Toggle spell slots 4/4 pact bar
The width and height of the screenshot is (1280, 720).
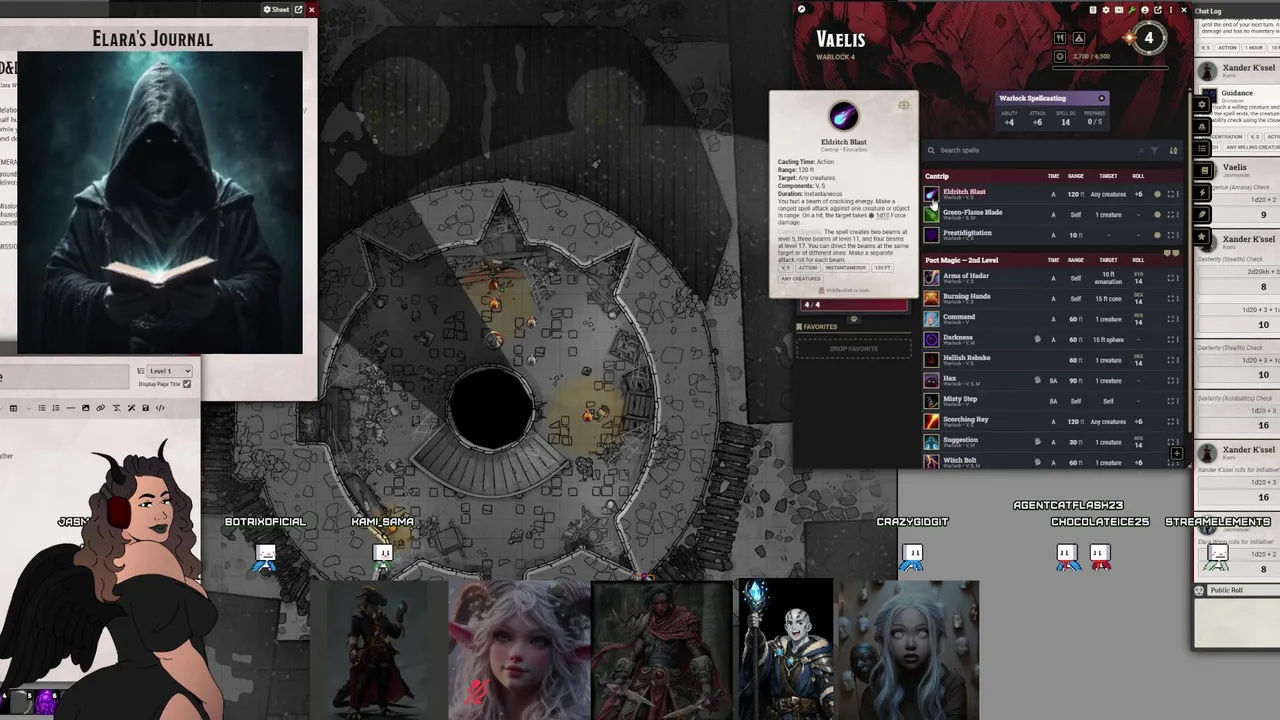coord(854,305)
